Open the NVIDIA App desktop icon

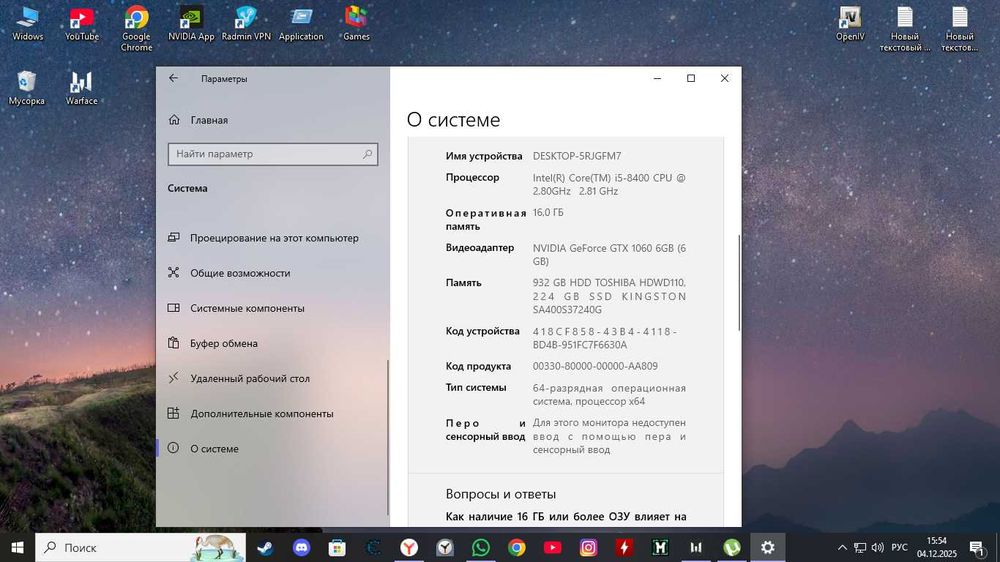[191, 24]
